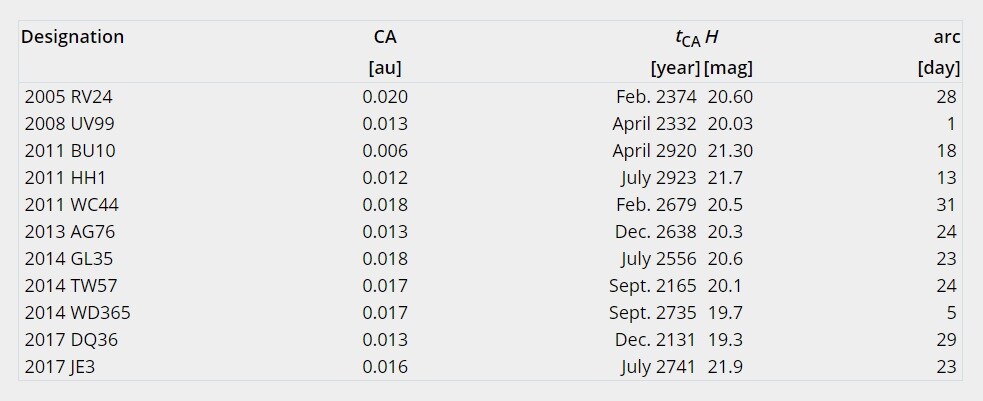Click the 2014 TW57 designation
Image resolution: width=983 pixels, height=401 pixels.
pos(71,286)
